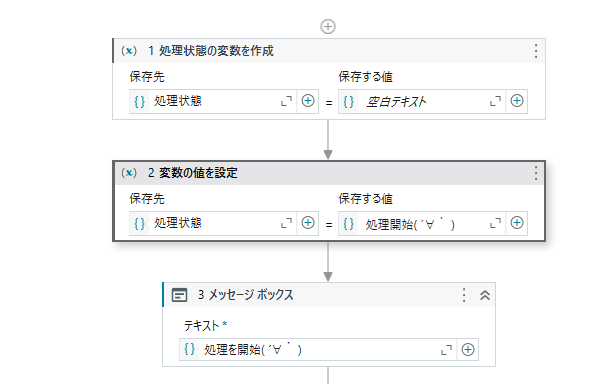Add activity via top plus circle

coord(328,27)
